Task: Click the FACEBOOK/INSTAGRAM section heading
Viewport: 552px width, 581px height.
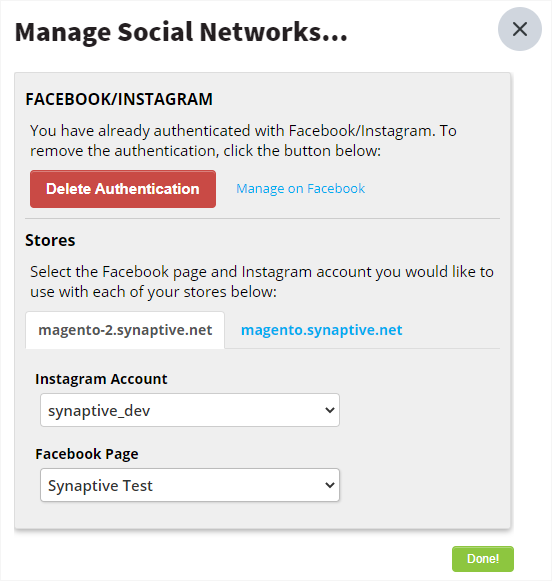Action: pyautogui.click(x=119, y=99)
